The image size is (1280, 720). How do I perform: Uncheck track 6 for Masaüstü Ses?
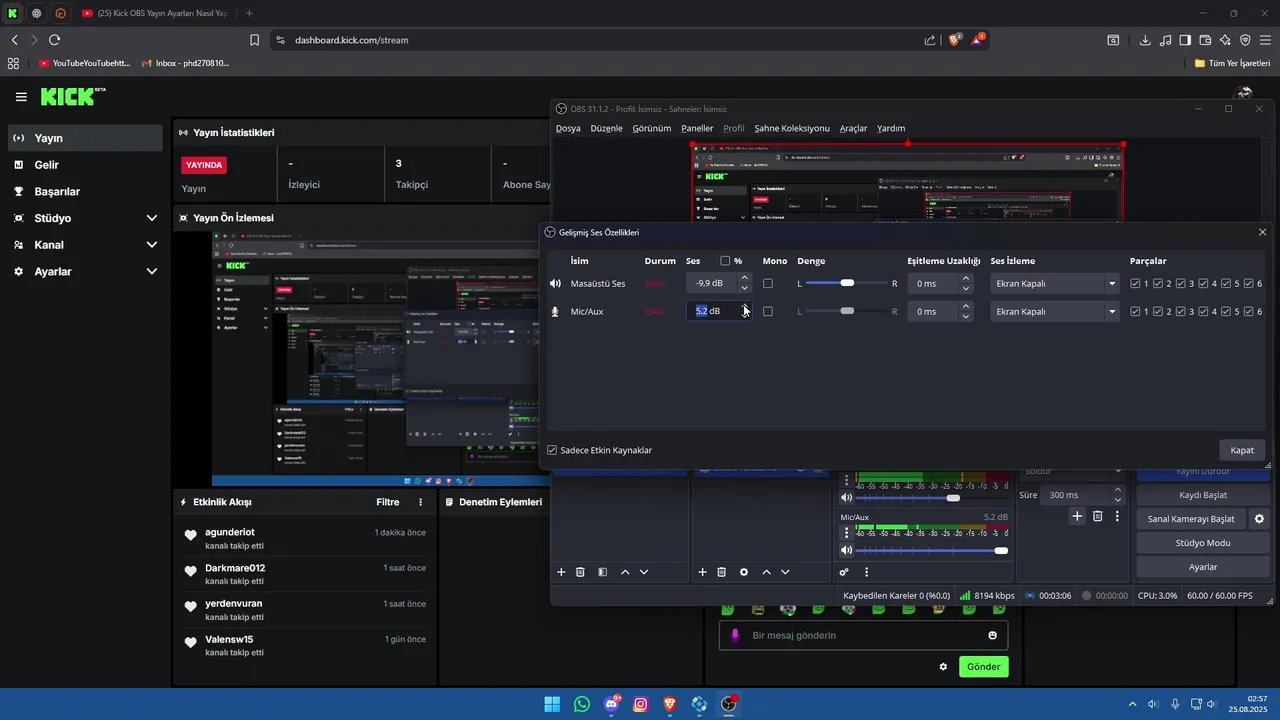pos(1249,283)
